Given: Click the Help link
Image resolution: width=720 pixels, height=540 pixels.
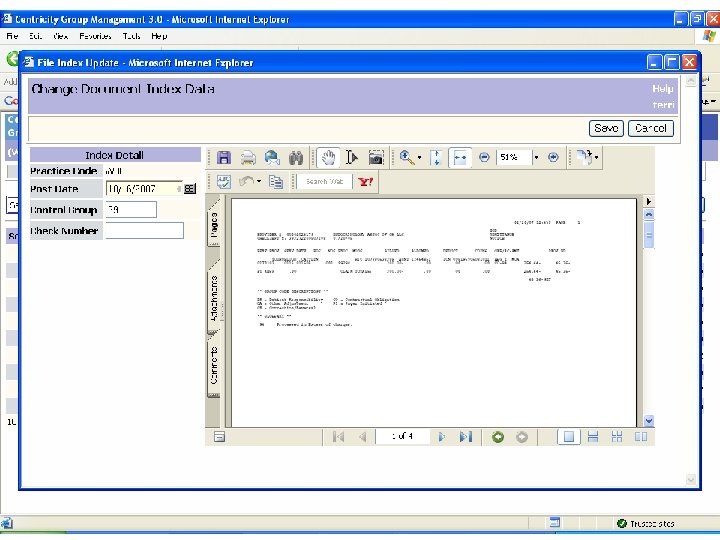Looking at the screenshot, I should click(663, 89).
